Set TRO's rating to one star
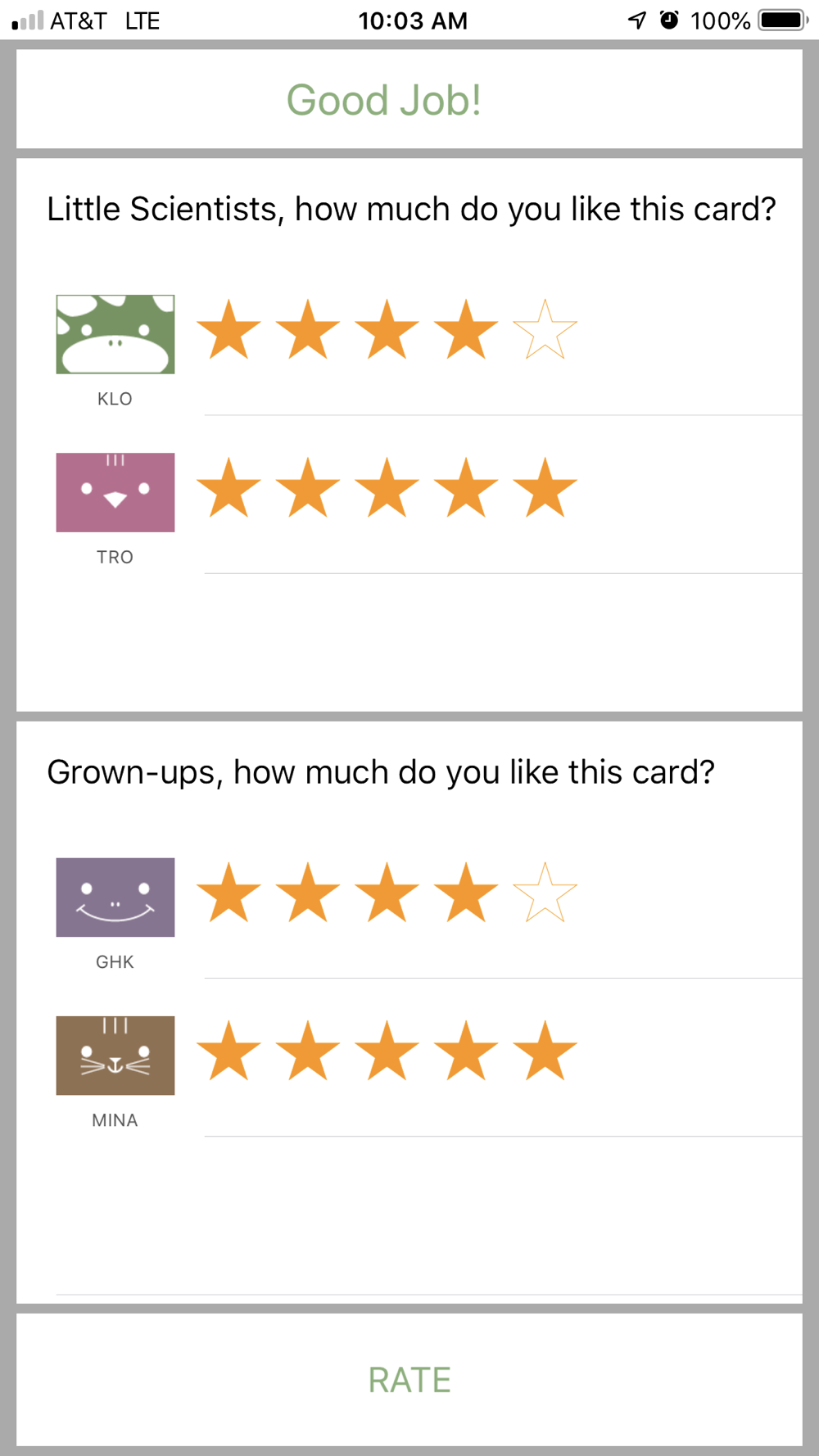The image size is (819, 1456). (229, 488)
